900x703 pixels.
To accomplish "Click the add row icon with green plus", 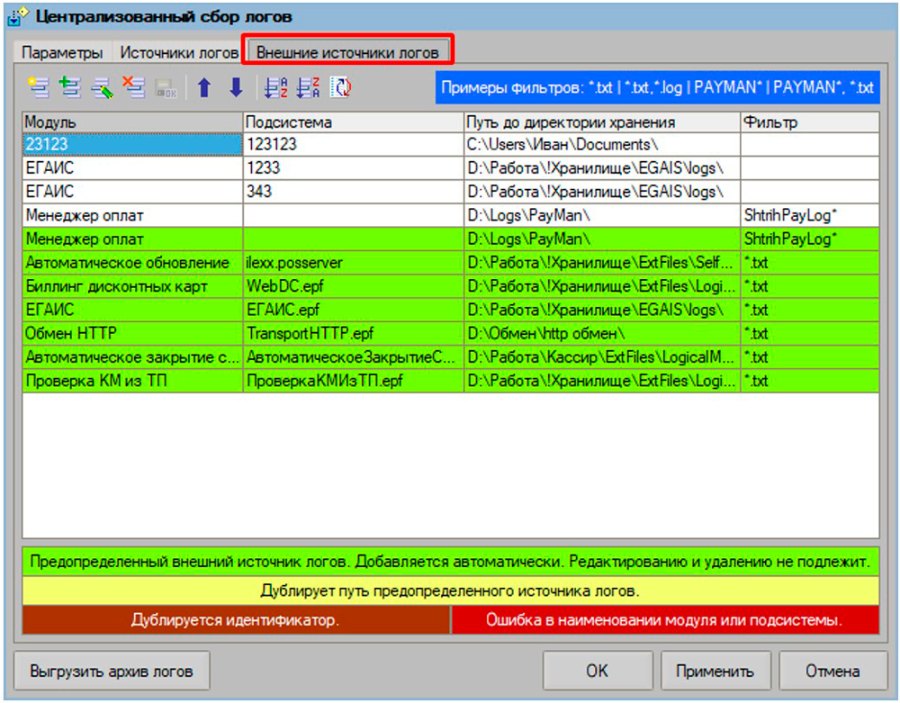I will point(70,88).
